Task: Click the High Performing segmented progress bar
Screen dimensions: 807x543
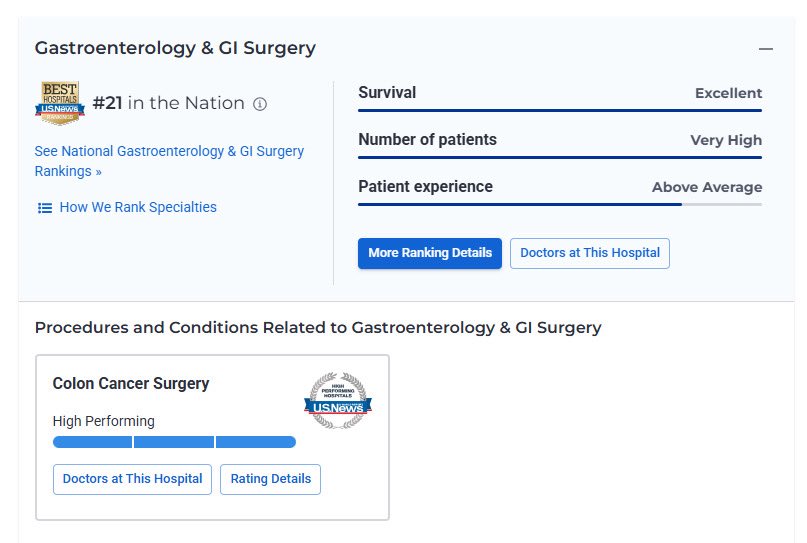Action: click(x=174, y=442)
